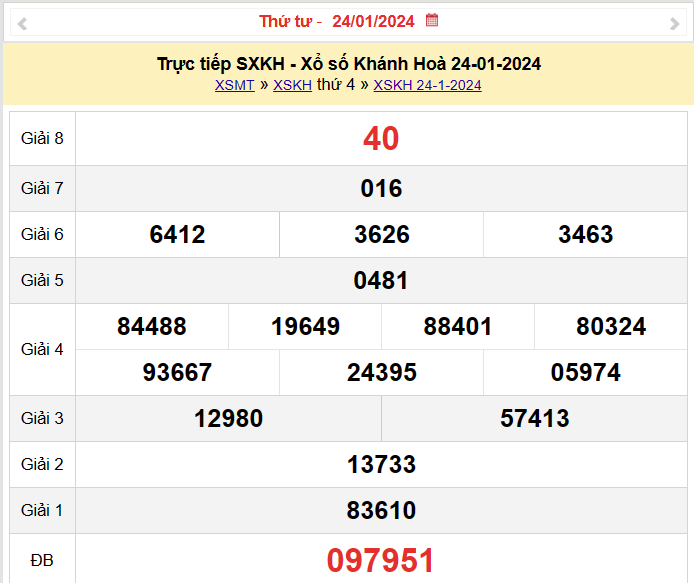
Task: Select Giải 4 number 24395
Action: [x=382, y=372]
